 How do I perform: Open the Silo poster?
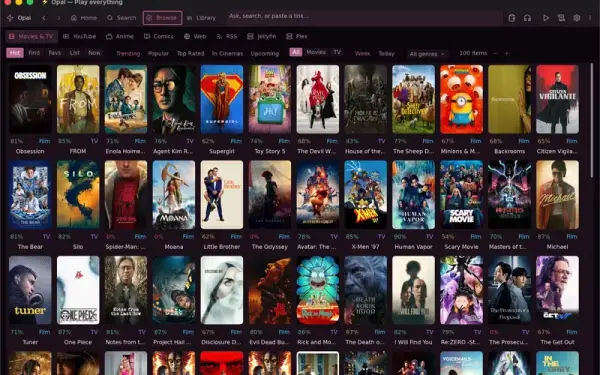(78, 194)
